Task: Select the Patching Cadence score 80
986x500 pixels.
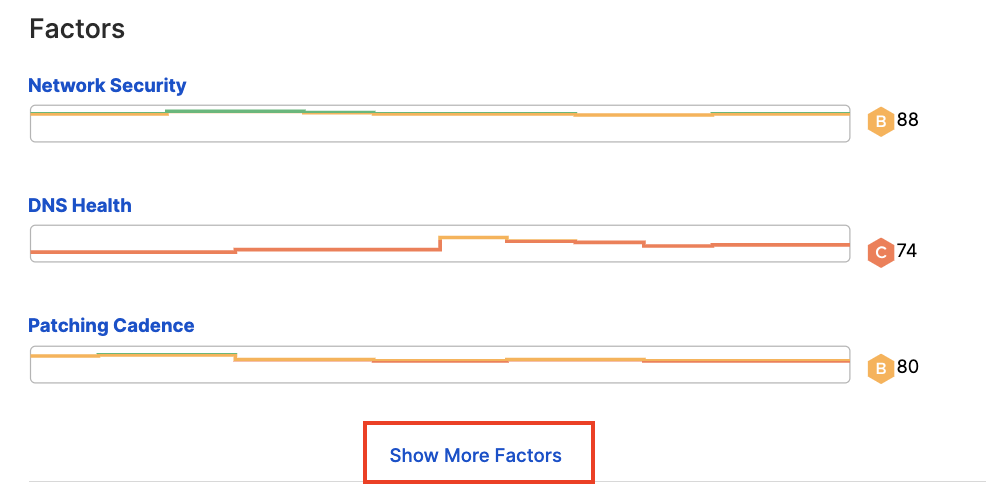Action: [907, 367]
